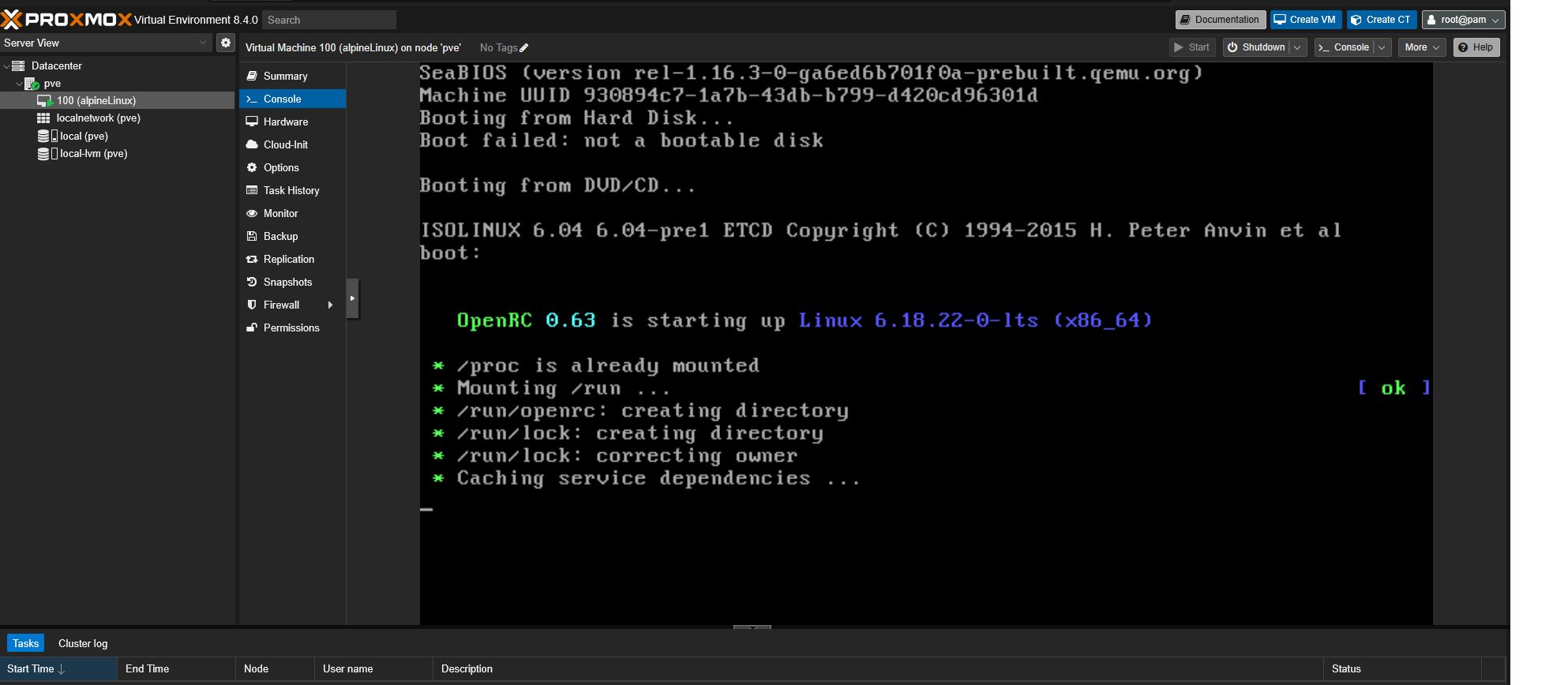Open the Server View dropdown
Image resolution: width=1568 pixels, height=685 pixels.
pos(106,43)
